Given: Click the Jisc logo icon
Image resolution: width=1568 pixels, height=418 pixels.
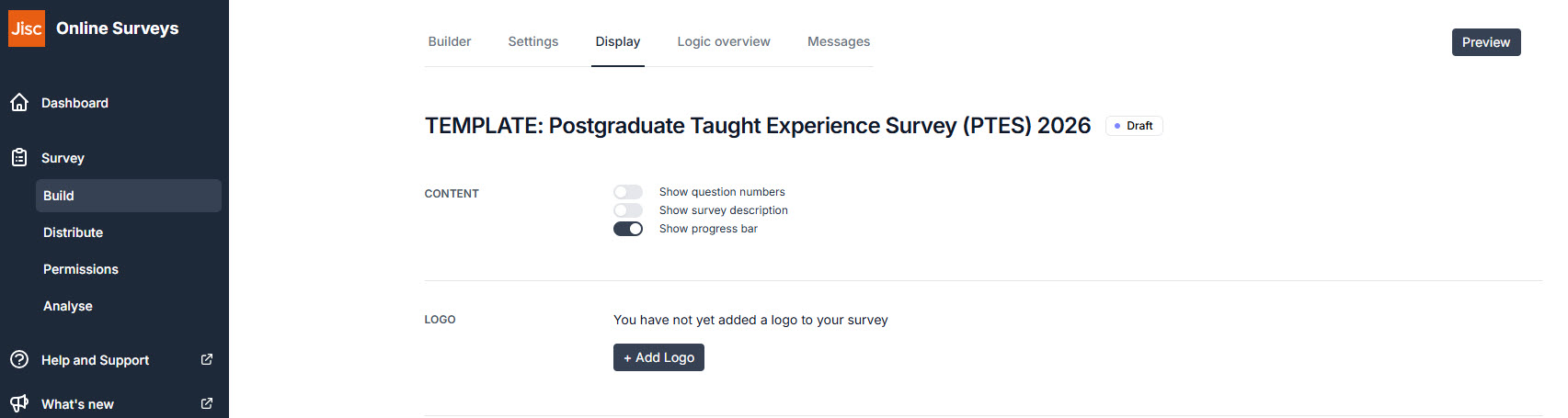Looking at the screenshot, I should (27, 28).
